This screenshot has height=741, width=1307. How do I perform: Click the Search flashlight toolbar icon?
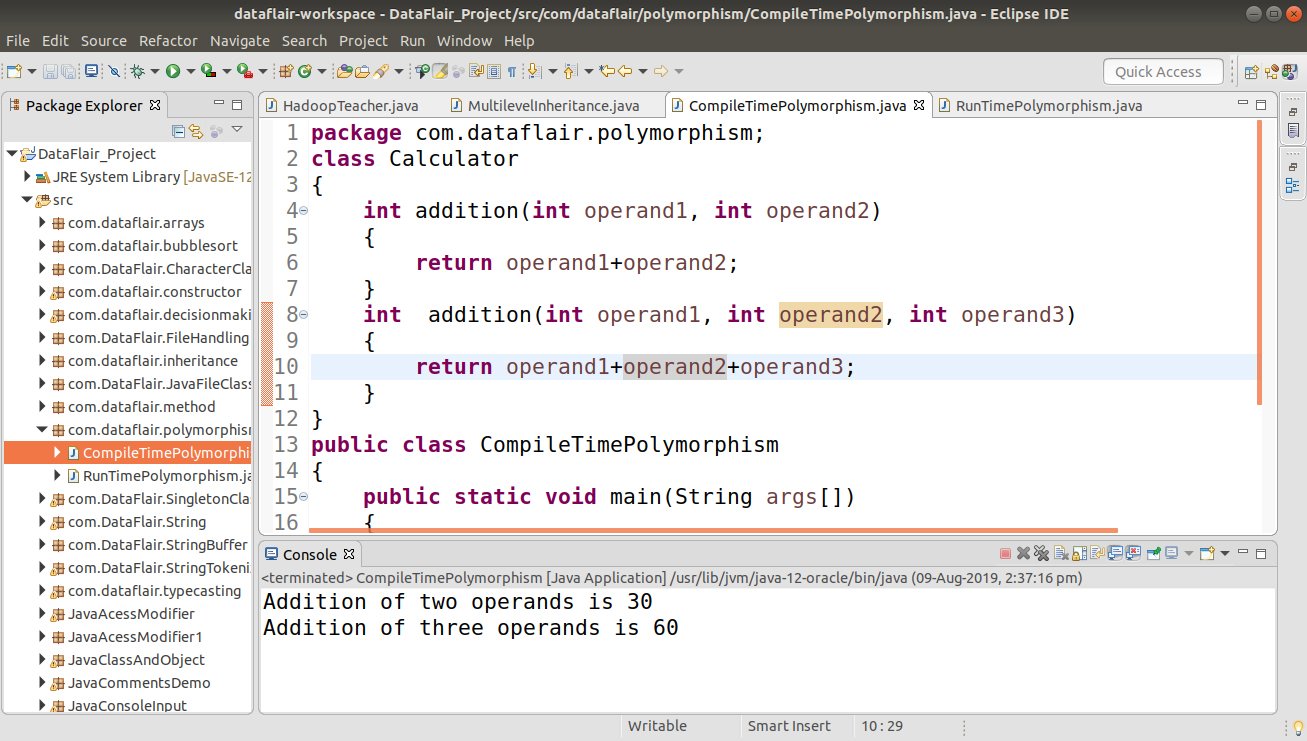coord(380,71)
